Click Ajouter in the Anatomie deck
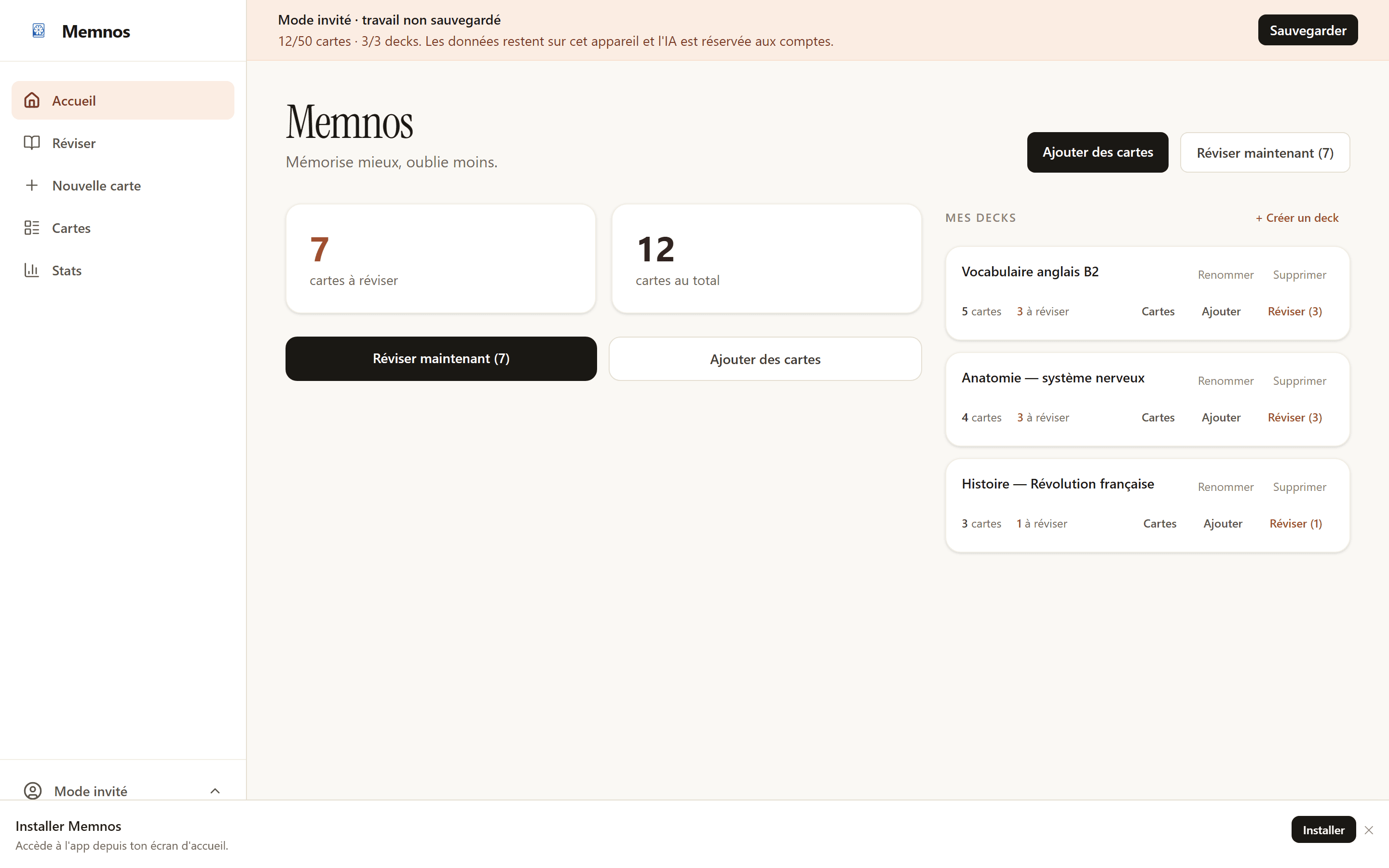 pyautogui.click(x=1221, y=417)
